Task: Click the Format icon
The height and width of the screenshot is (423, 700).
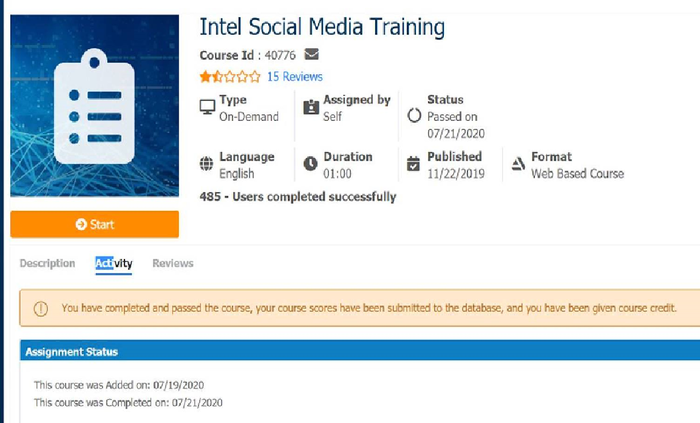Action: (518, 163)
